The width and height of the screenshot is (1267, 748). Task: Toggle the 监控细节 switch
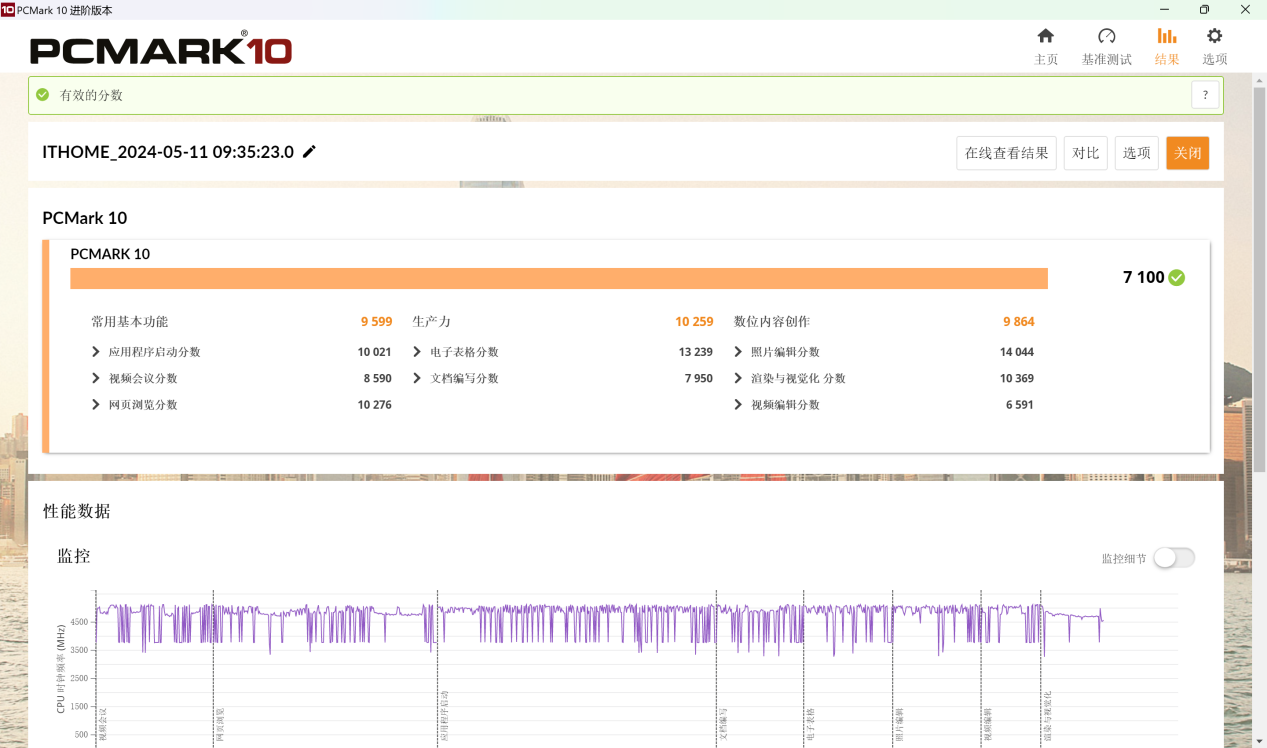1174,558
